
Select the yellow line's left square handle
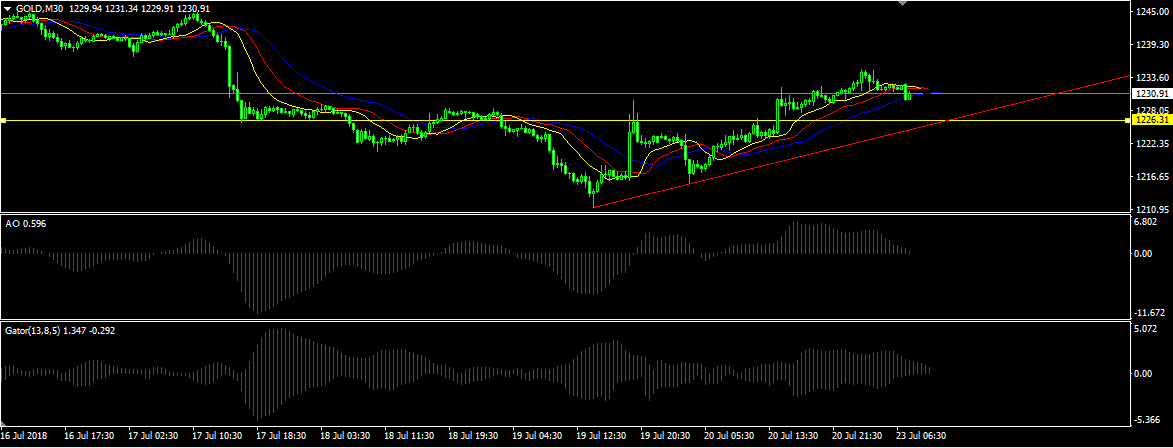click(3, 120)
